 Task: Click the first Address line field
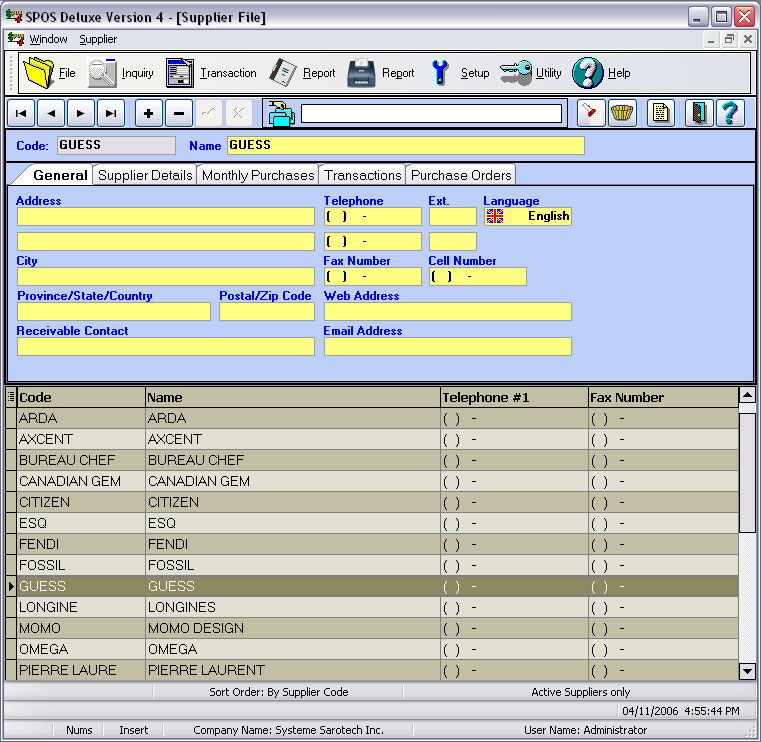(x=165, y=216)
